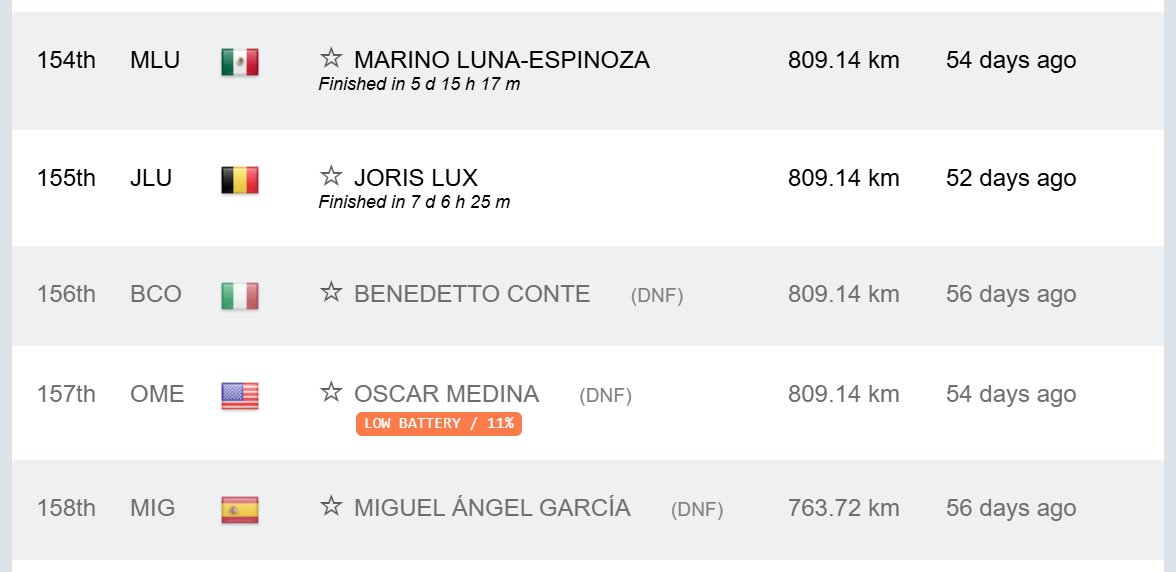1176x572 pixels.
Task: Star Marino Luna-Espinoza as favorite
Action: click(331, 58)
